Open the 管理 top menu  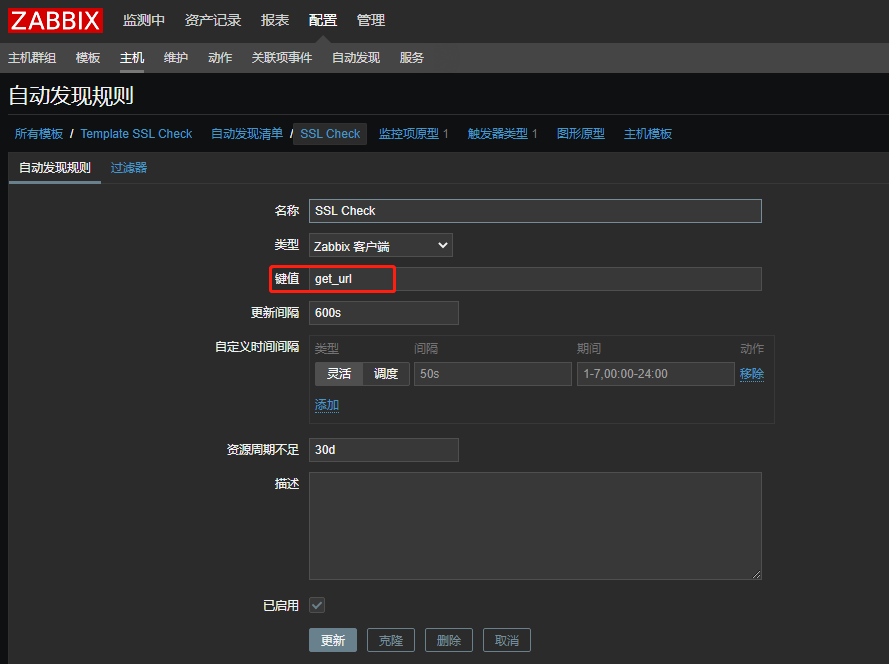tap(370, 20)
